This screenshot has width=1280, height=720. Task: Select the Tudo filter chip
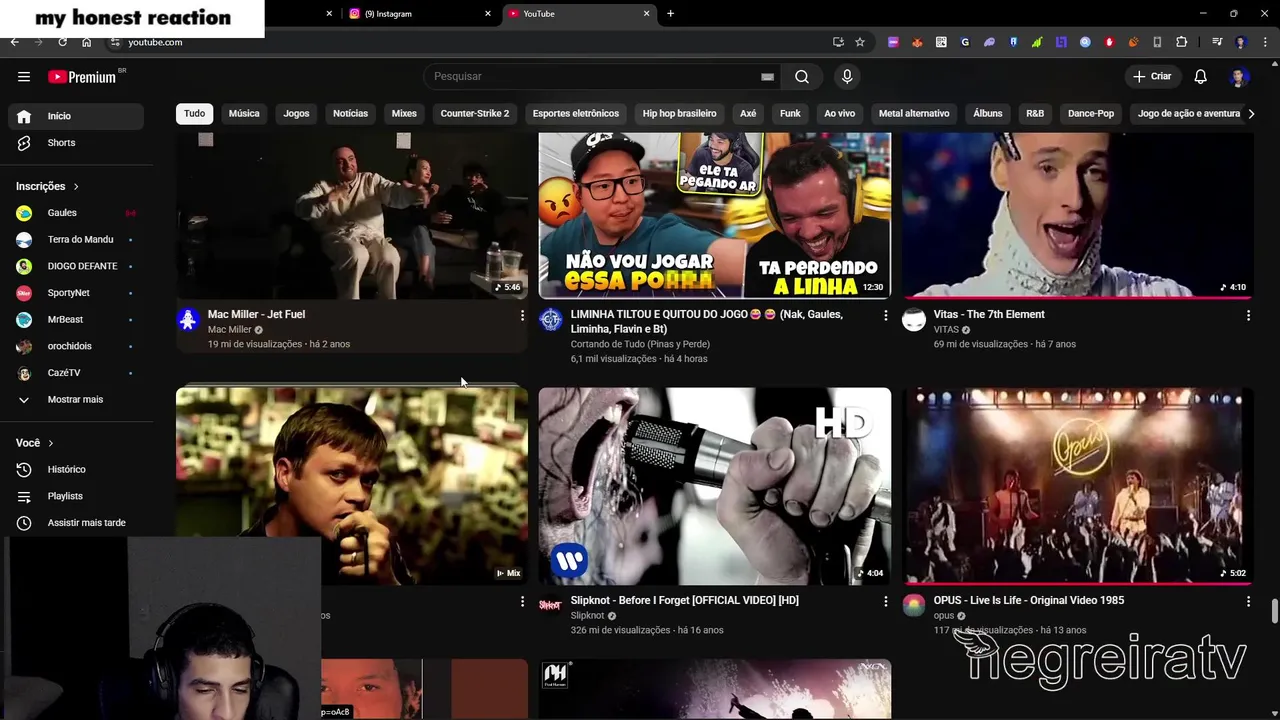[194, 114]
